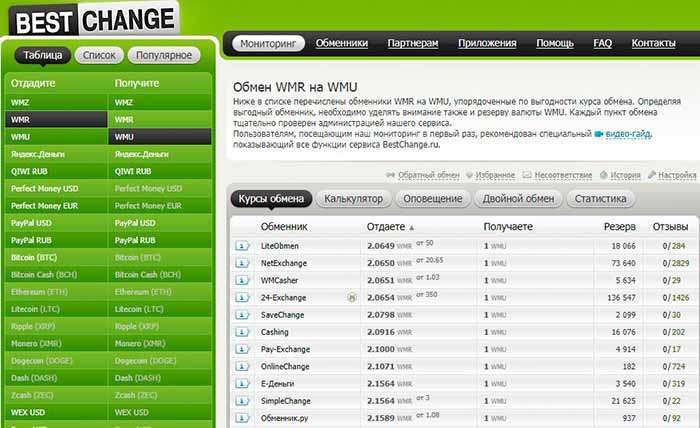Screen dimensions: 700x428
Task: Open the Обменники menu item
Action: [x=342, y=43]
